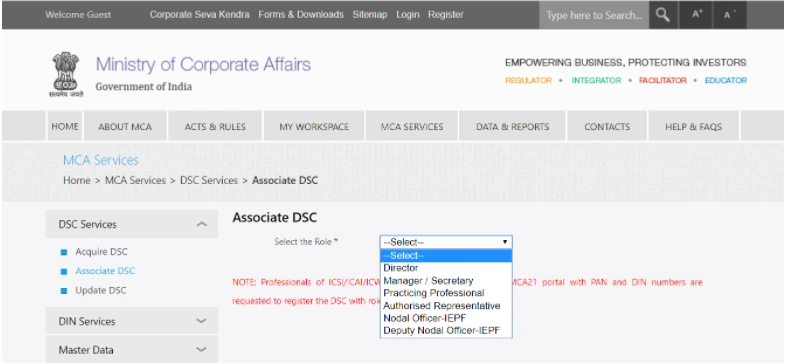Click the blue bullet beside Acquire DSC
787x364 pixels.
click(64, 252)
